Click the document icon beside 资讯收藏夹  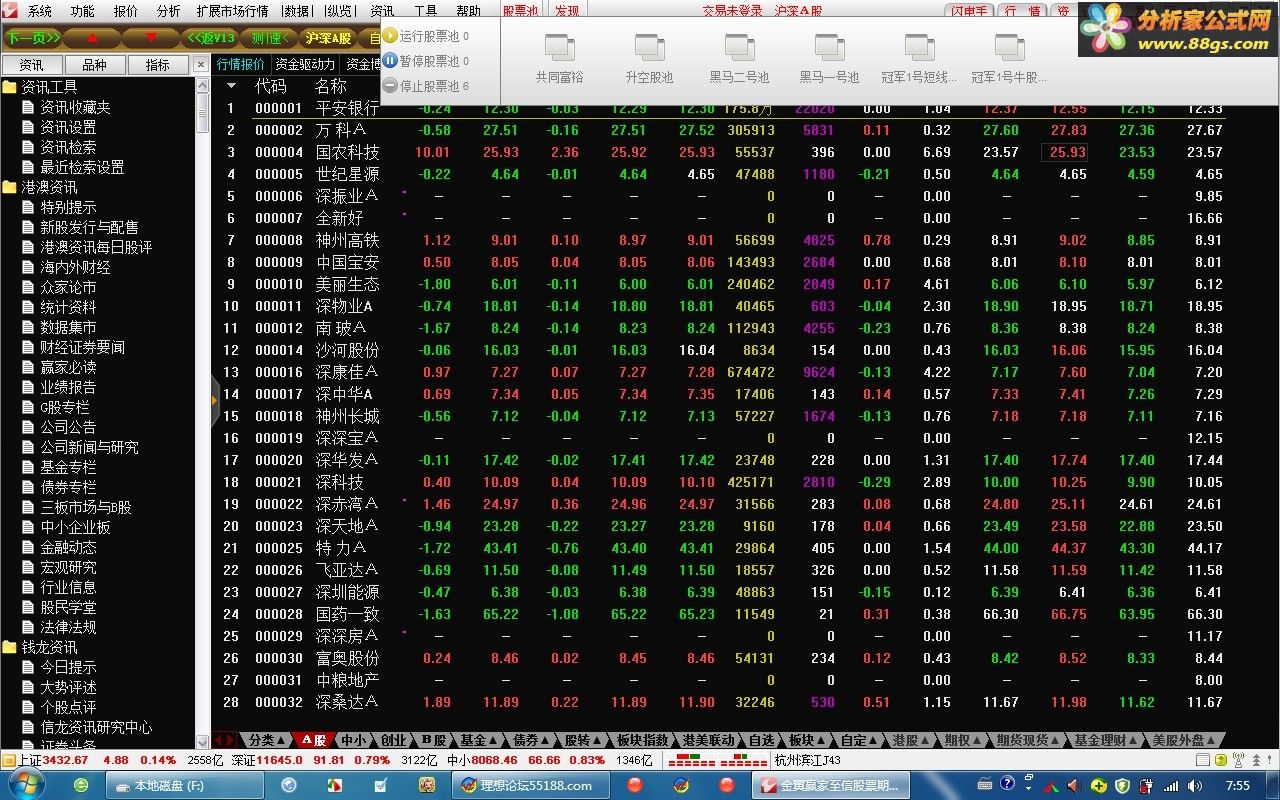[x=28, y=107]
